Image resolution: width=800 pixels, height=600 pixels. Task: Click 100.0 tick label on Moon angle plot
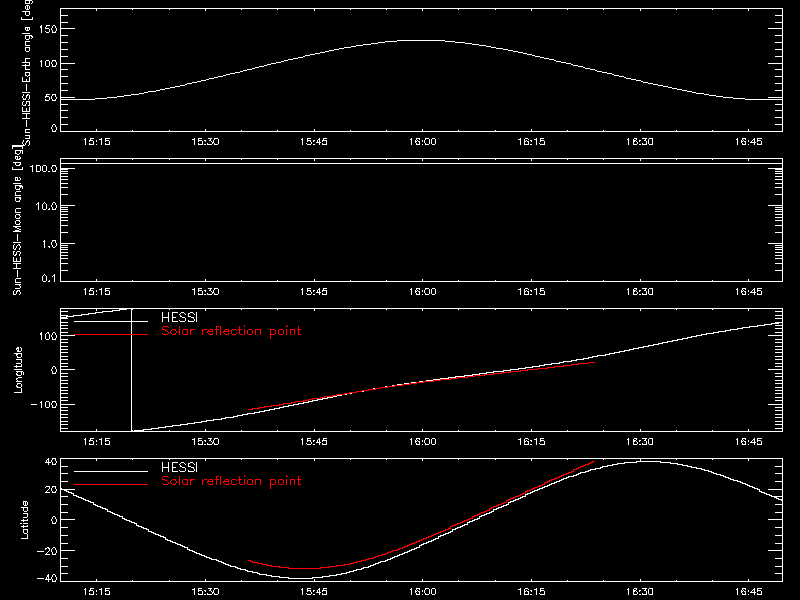[43, 168]
